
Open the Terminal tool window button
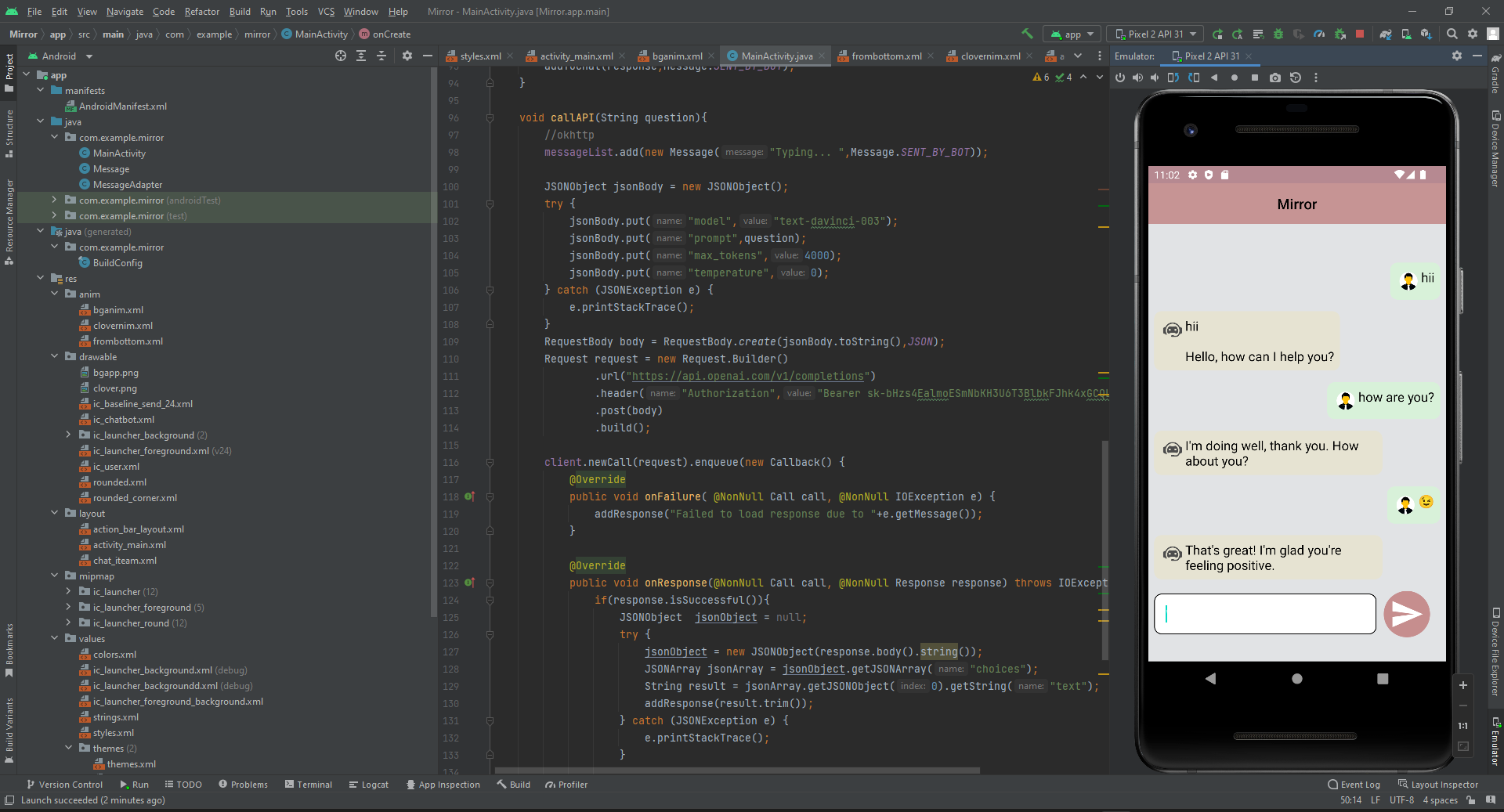coord(309,784)
